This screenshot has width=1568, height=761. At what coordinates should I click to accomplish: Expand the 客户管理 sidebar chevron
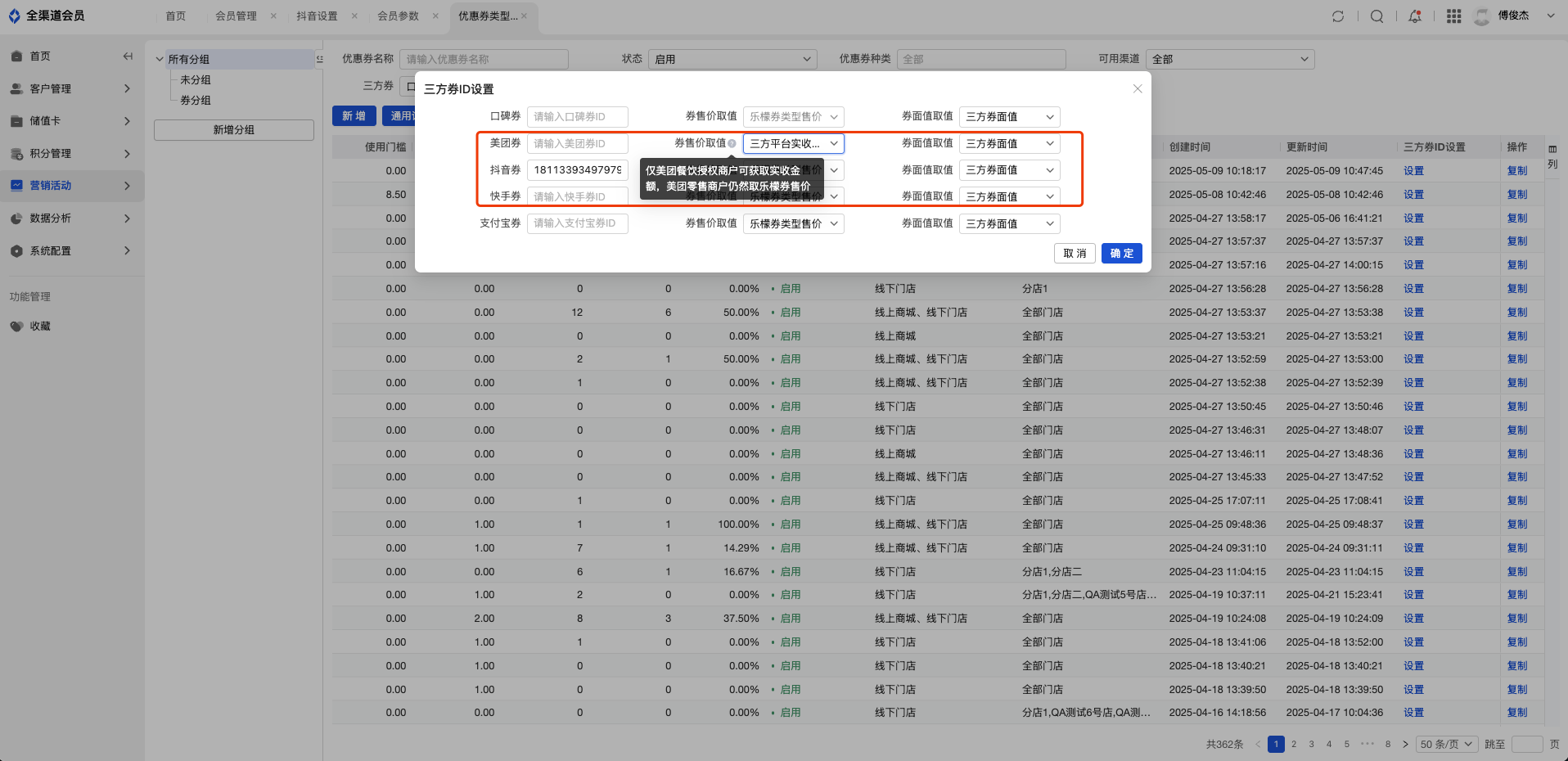[x=127, y=88]
